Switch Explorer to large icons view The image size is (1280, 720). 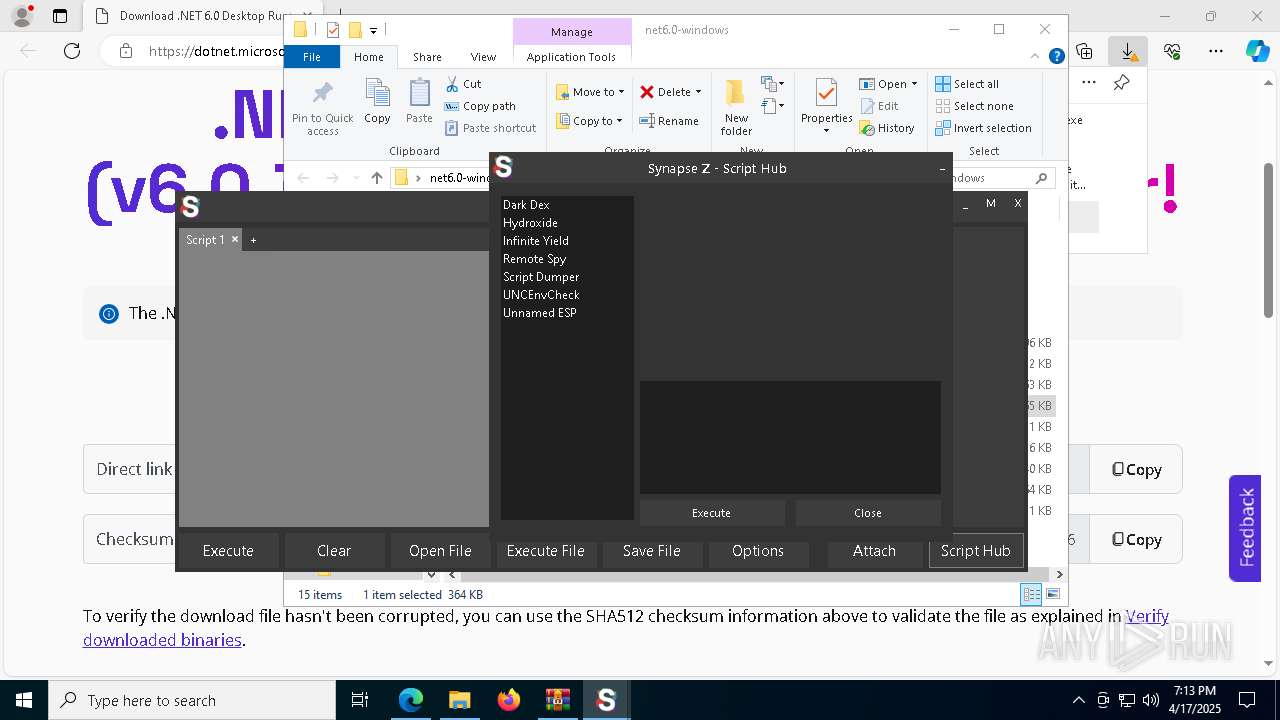pos(1051,595)
